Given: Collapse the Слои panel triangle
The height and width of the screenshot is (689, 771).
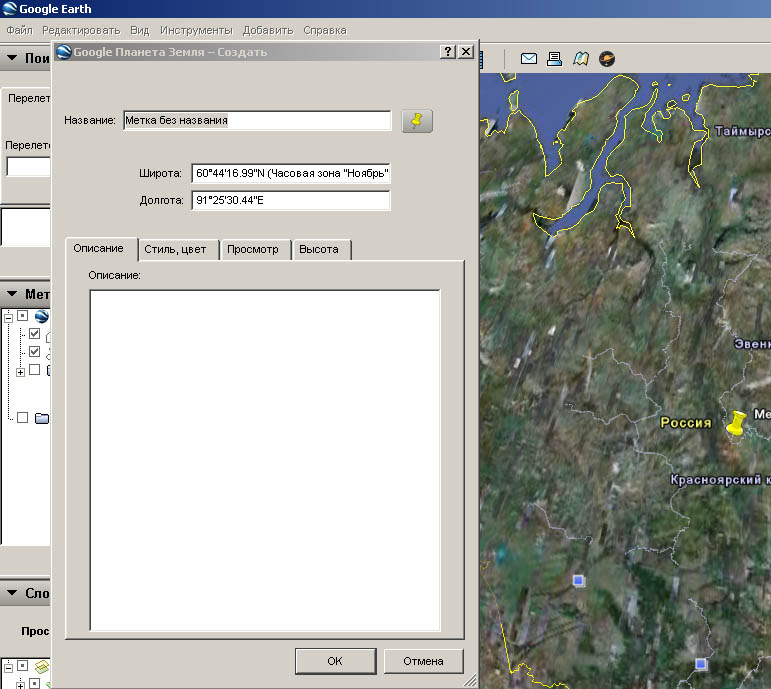Looking at the screenshot, I should pos(11,593).
